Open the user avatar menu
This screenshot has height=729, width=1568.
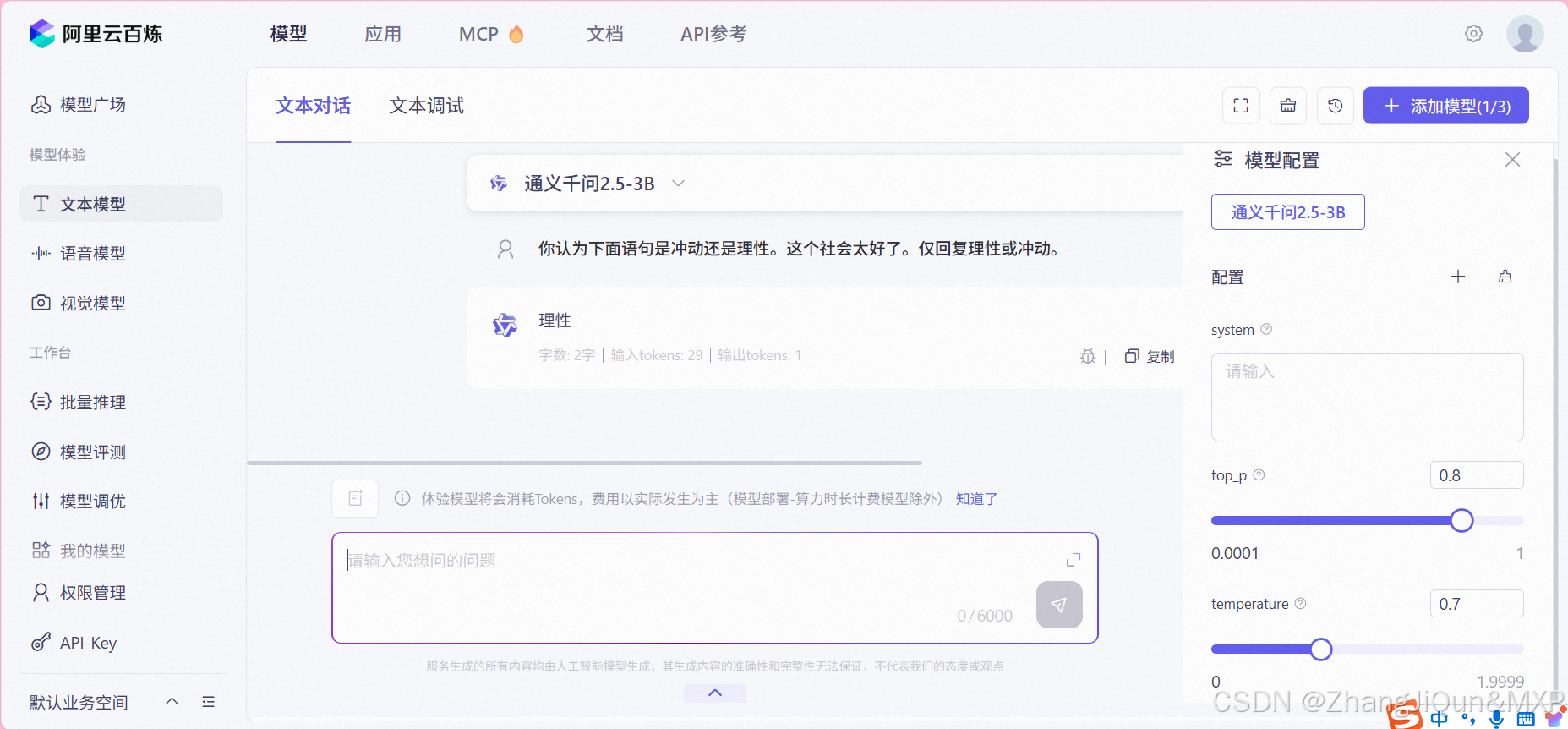point(1525,34)
